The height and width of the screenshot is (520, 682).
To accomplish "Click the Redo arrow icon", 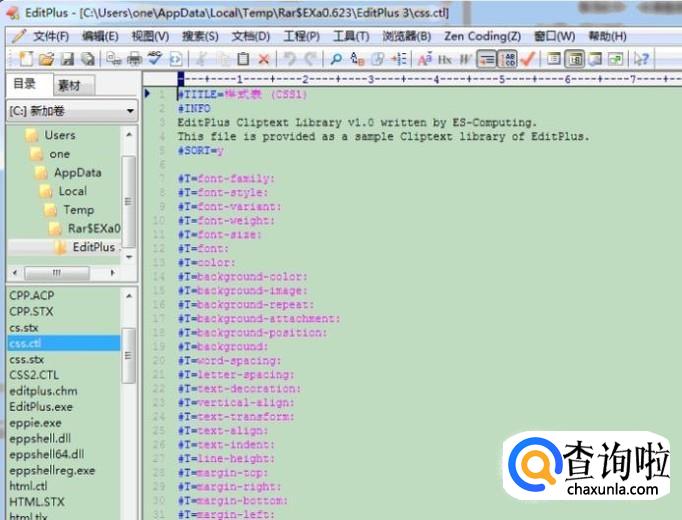I will (x=310, y=59).
